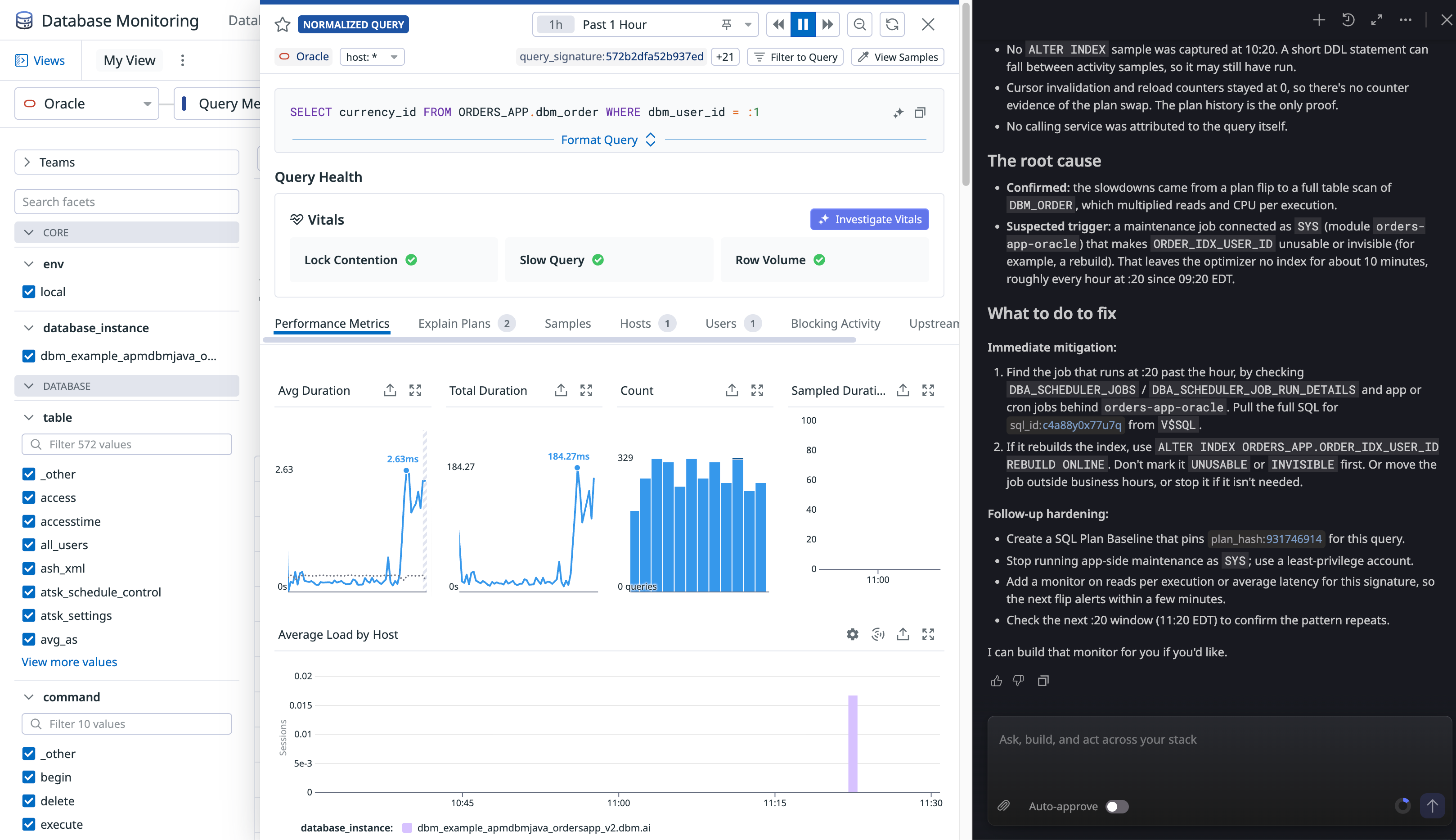Expand Sampled Duration graph fullscreen

click(x=928, y=391)
